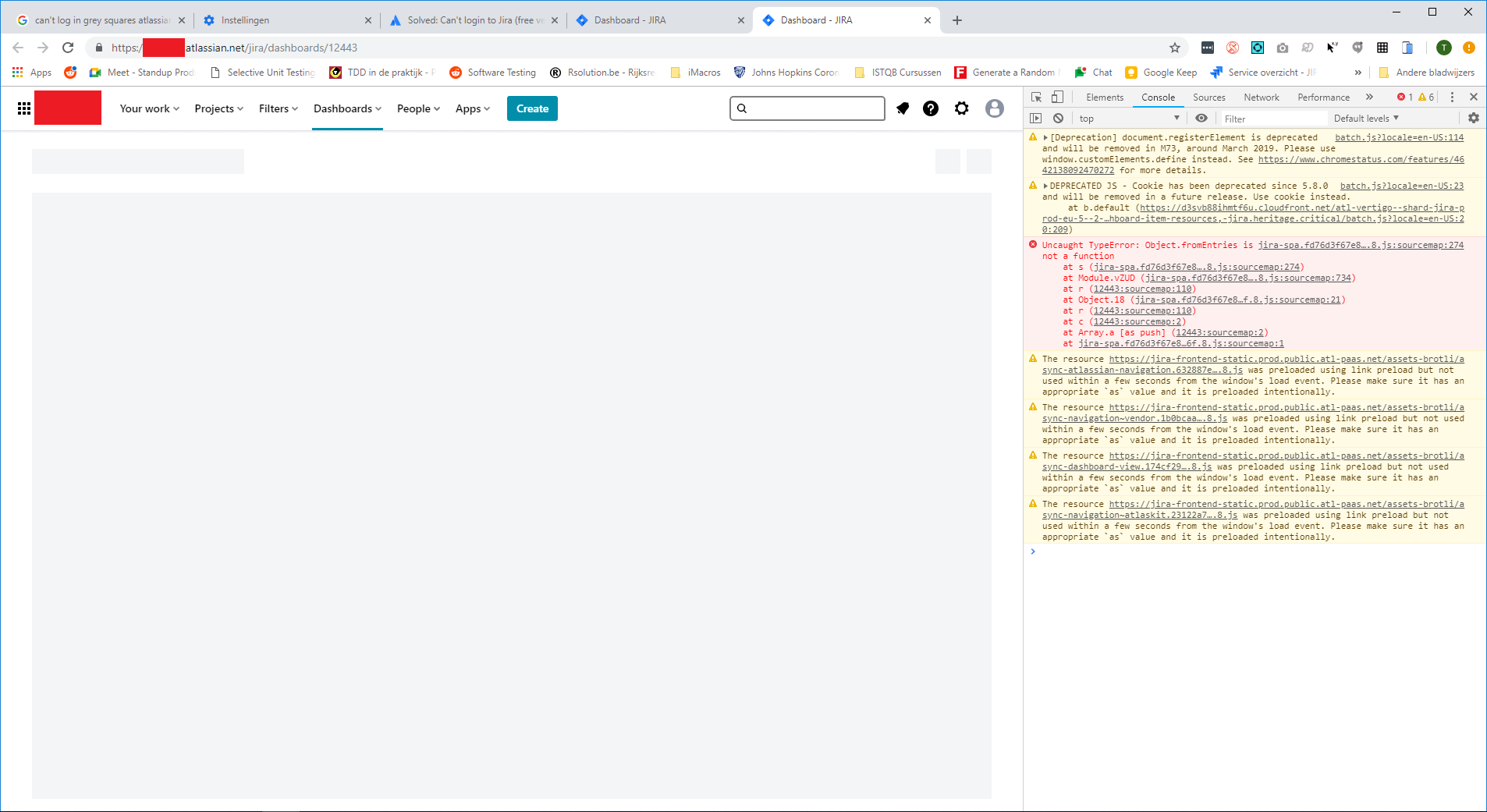Open DevTools console settings gear
The height and width of the screenshot is (812, 1487).
[x=1474, y=118]
